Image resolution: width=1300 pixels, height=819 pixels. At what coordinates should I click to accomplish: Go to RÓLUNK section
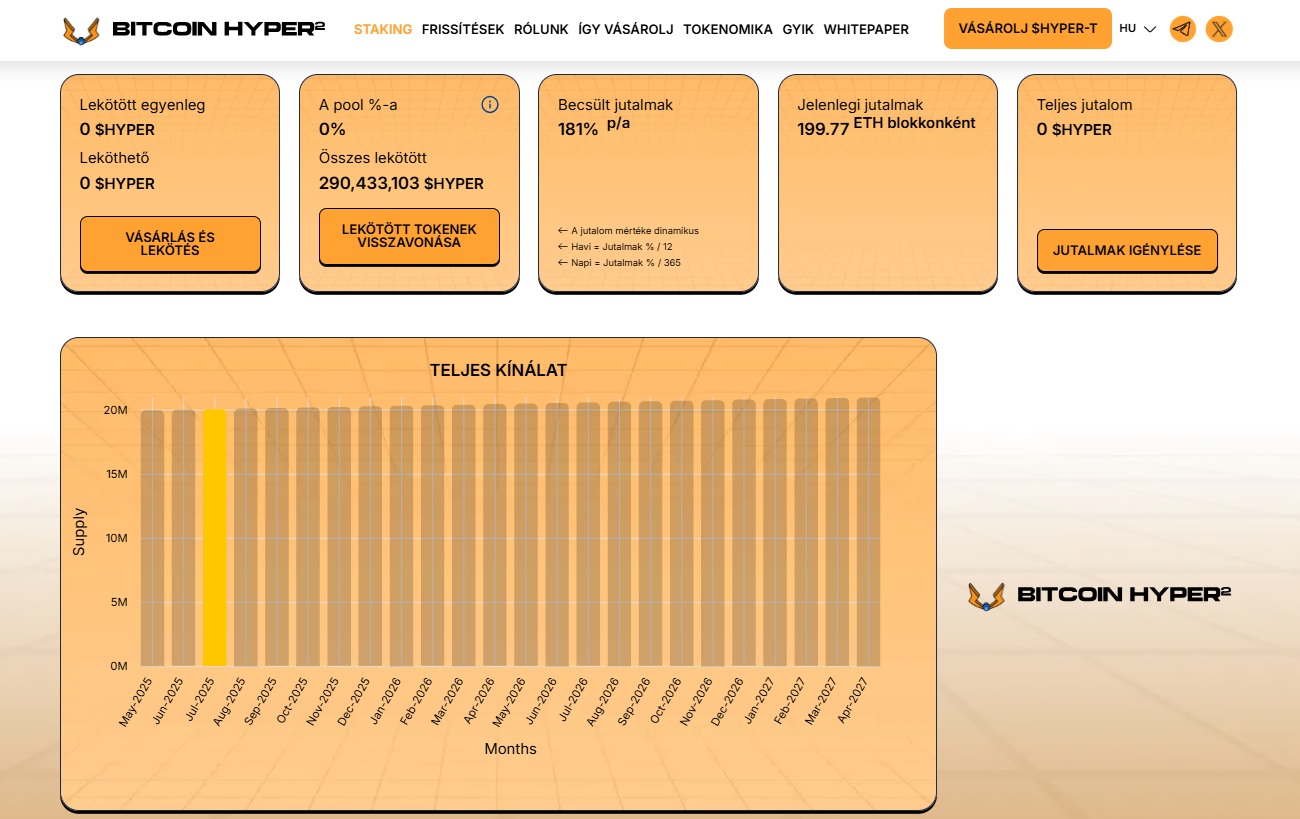click(x=541, y=29)
